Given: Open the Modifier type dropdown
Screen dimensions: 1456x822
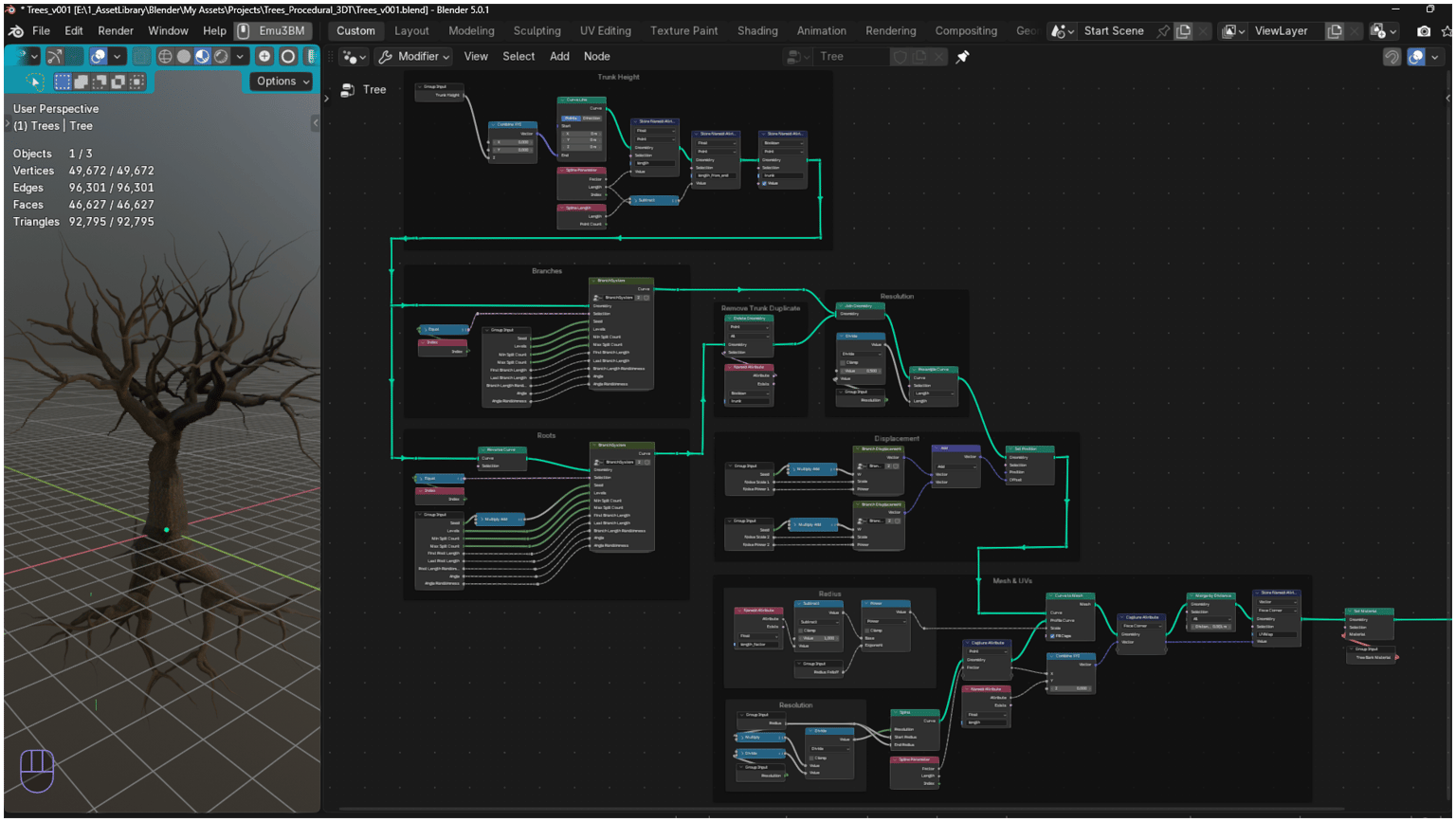Looking at the screenshot, I should pos(413,57).
